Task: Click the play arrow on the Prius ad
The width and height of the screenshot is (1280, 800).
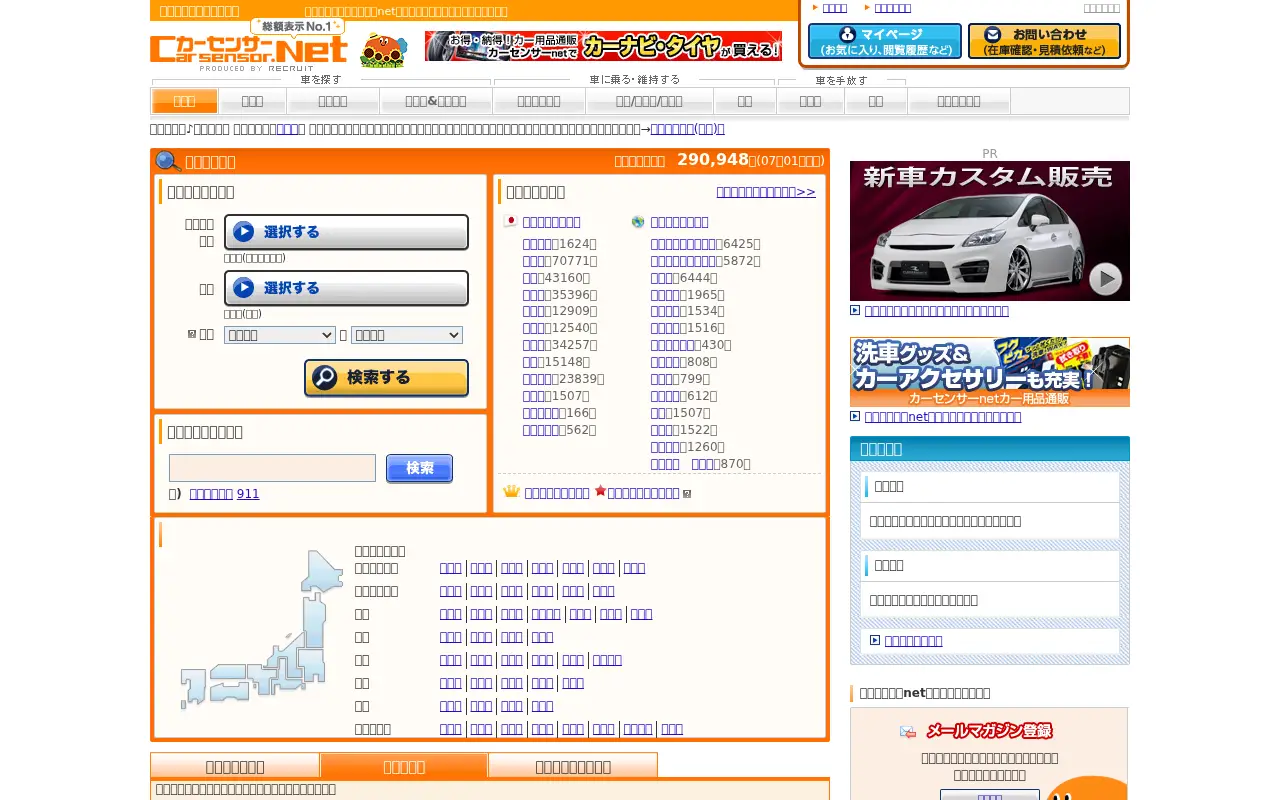Action: [1105, 279]
